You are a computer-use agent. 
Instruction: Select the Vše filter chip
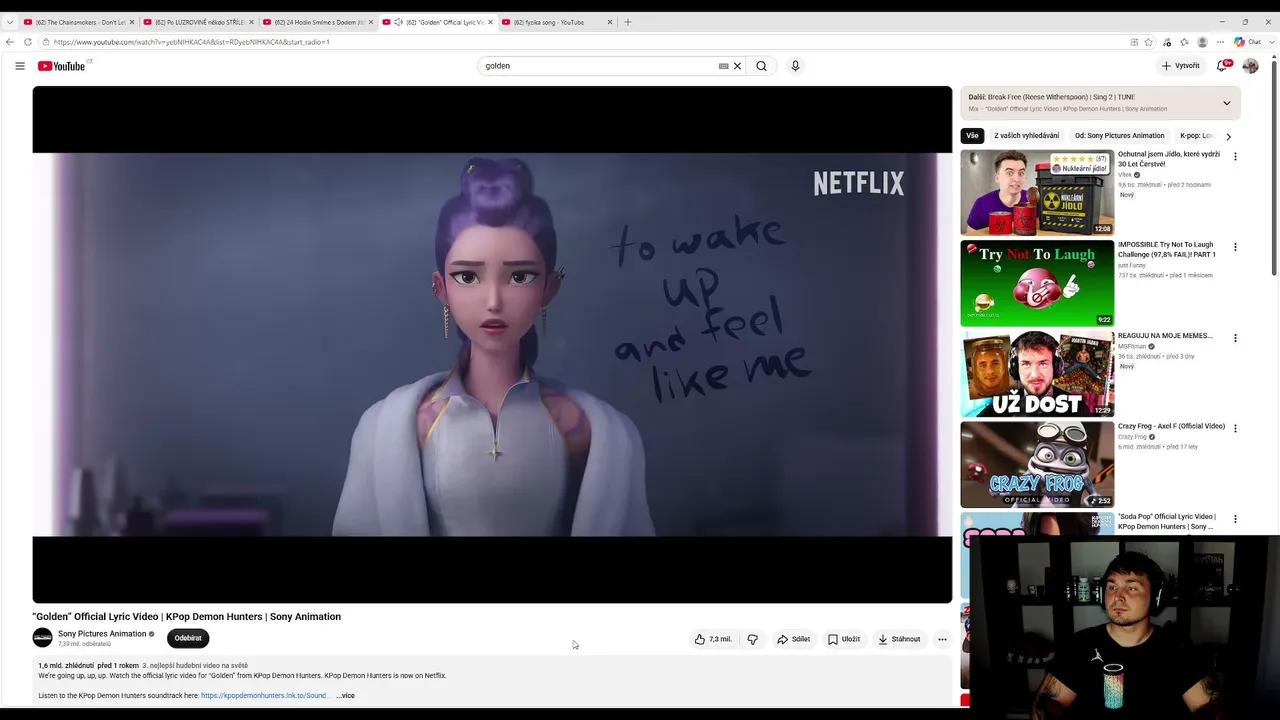[x=972, y=136]
